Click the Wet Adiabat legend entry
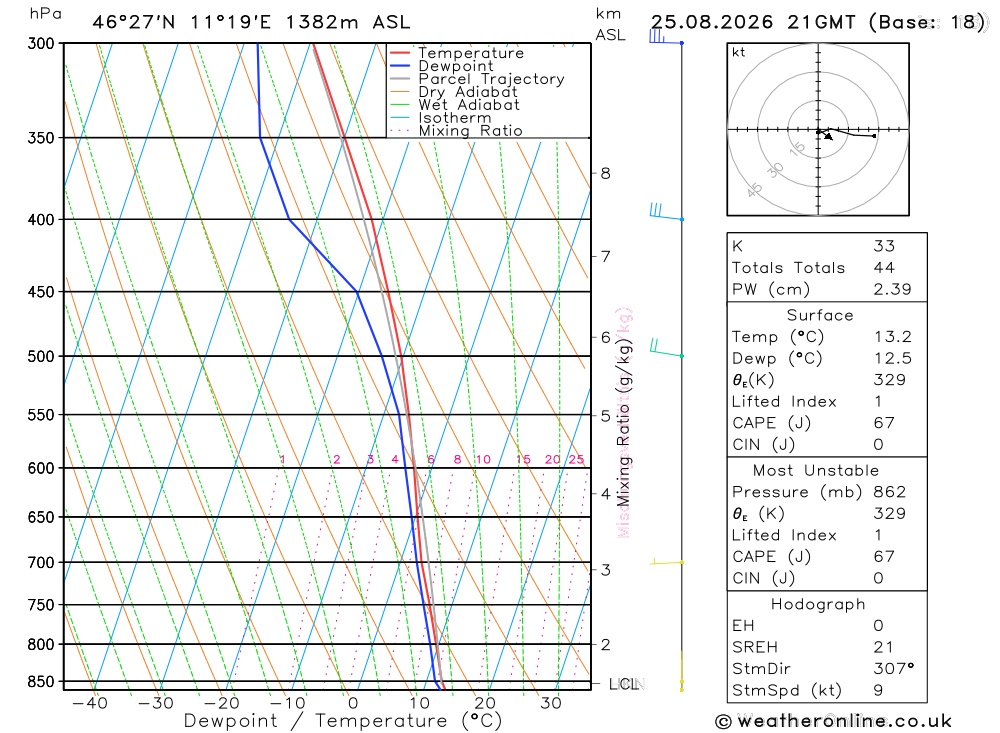This screenshot has height=733, width=1000. tap(455, 105)
